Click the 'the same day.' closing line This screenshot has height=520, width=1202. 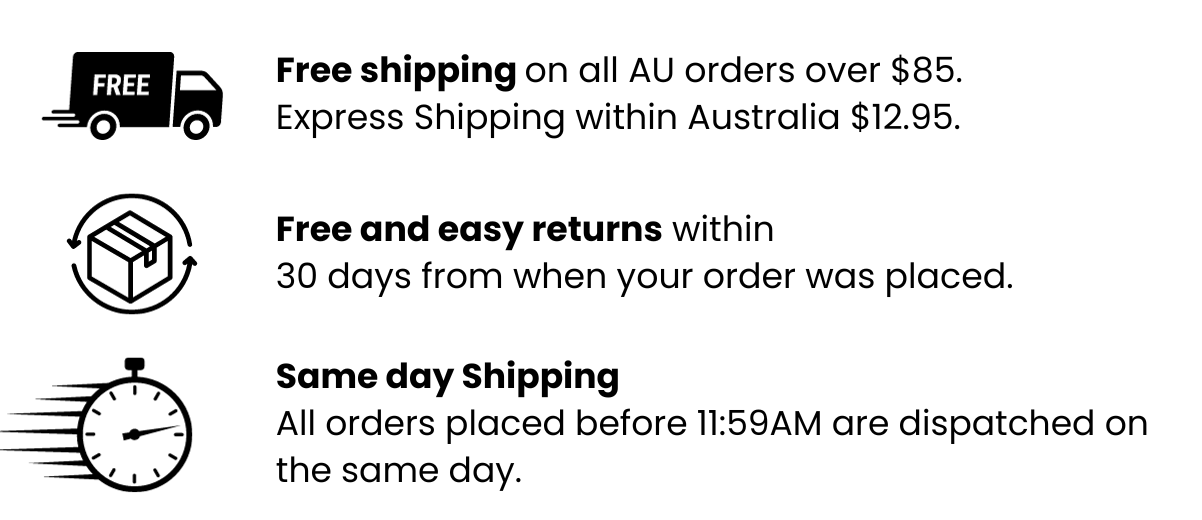[x=399, y=469]
